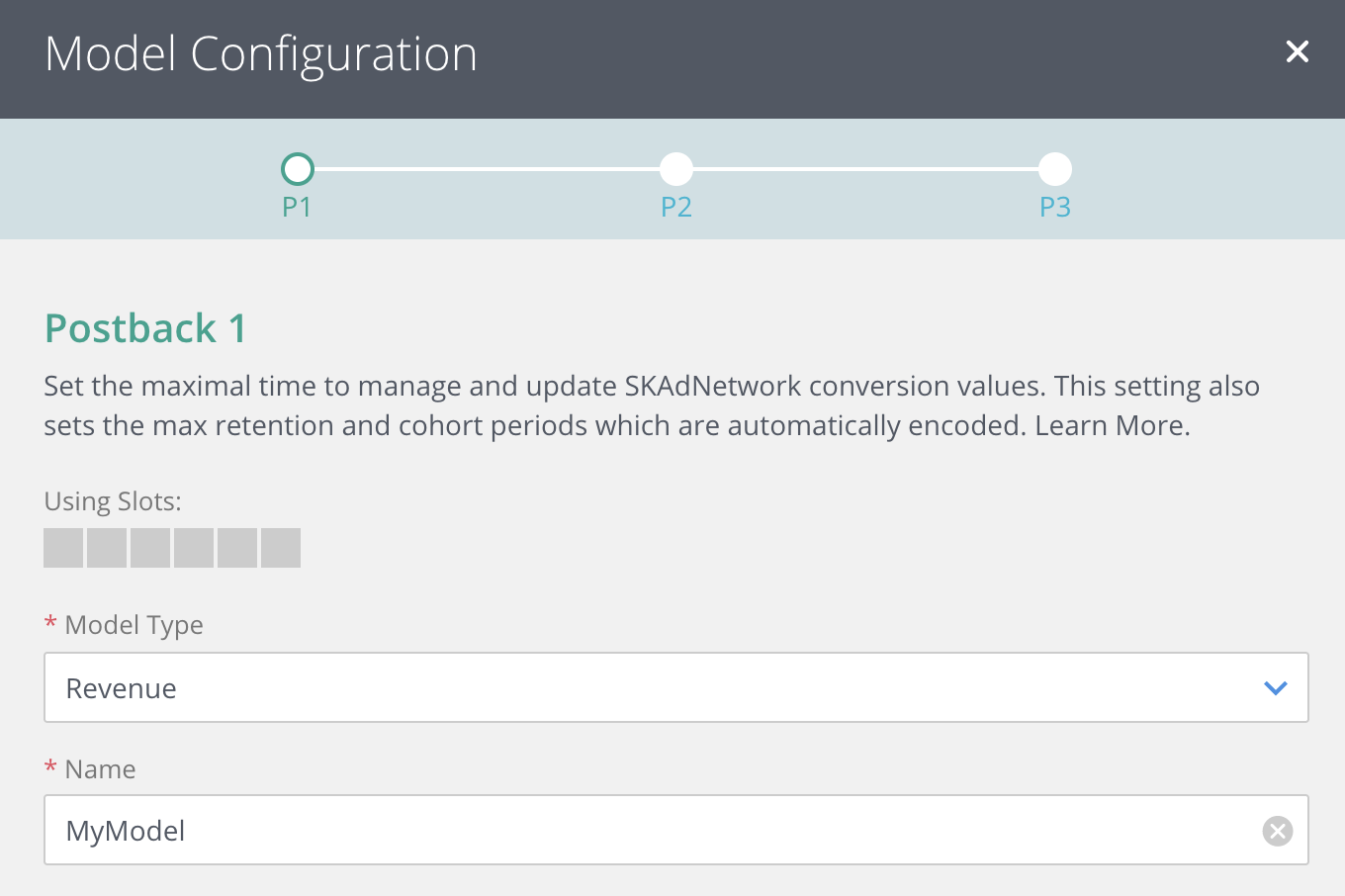This screenshot has height=896, width=1345.
Task: Click the blue chevron on the Model Type field
Action: 1276,687
